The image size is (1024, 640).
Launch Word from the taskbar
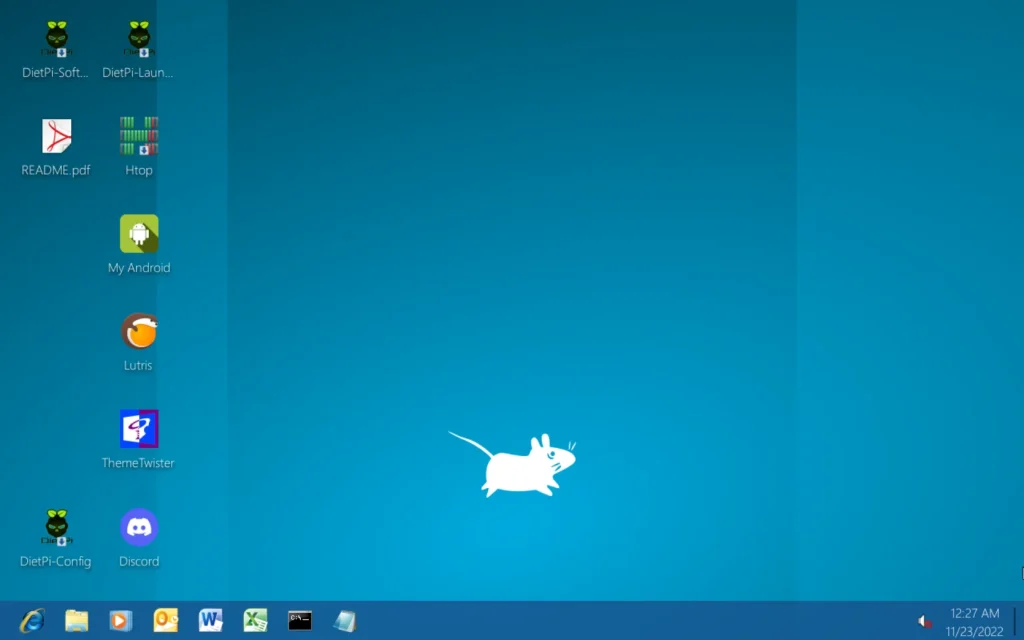pos(211,620)
